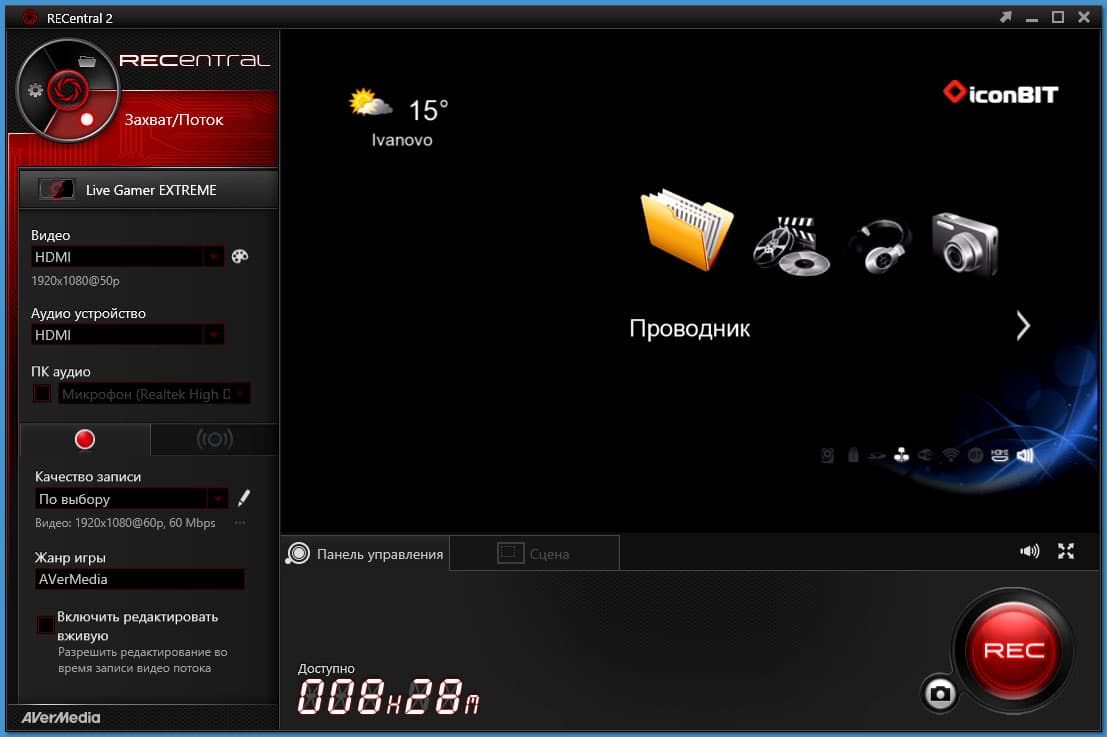Screen dimensions: 1107x737
Task: Click the 008h28m available time display
Action: pyautogui.click(x=389, y=697)
